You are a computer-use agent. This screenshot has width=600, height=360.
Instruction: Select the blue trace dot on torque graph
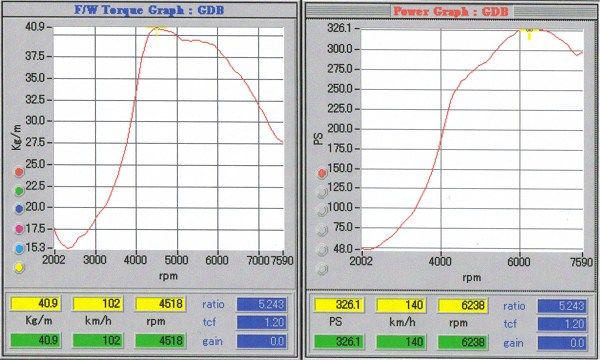point(19,209)
